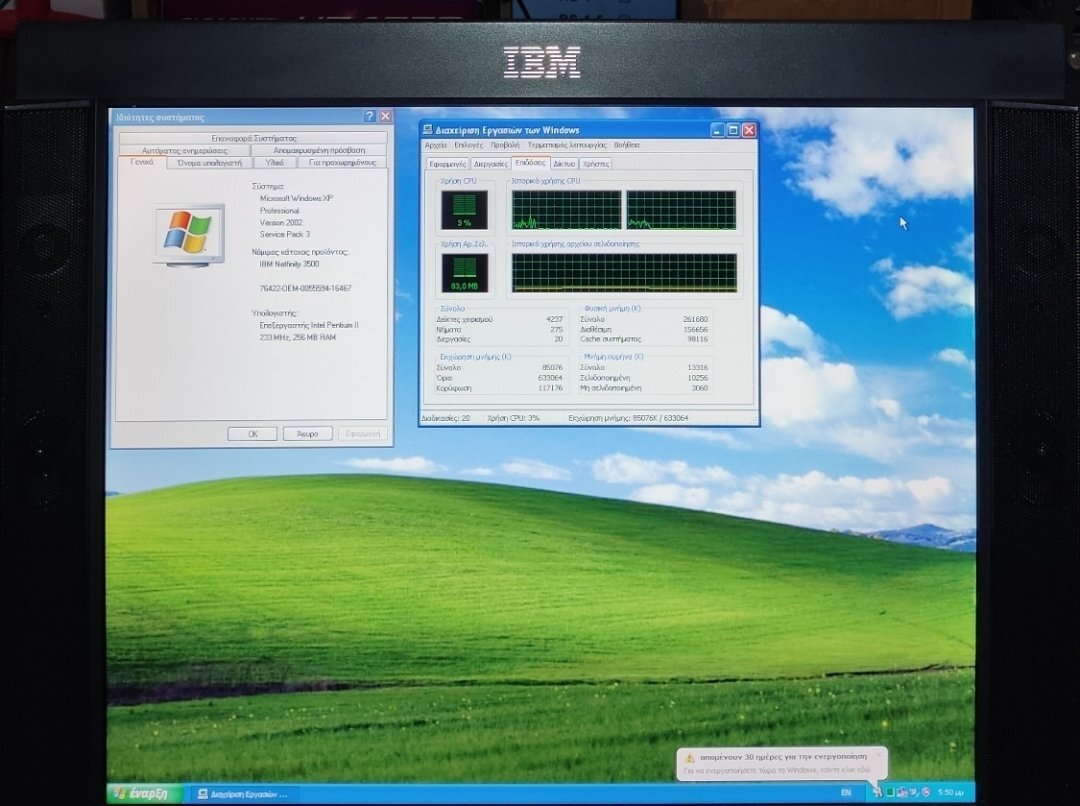Click the CPU usage meter showing 3 %
Viewport: 1080px width, 806px height.
coord(464,210)
